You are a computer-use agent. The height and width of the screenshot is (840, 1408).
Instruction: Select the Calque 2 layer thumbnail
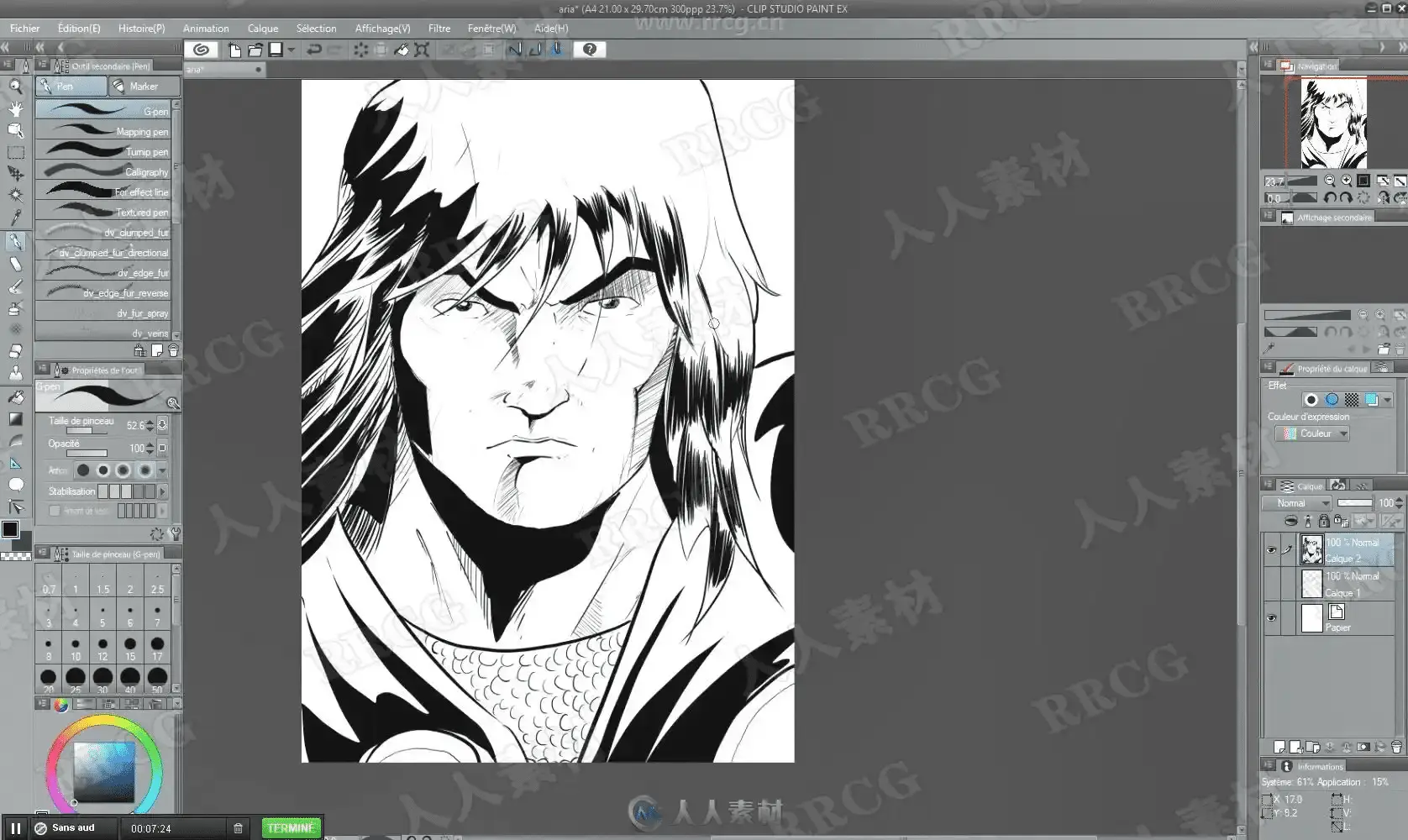tap(1311, 550)
